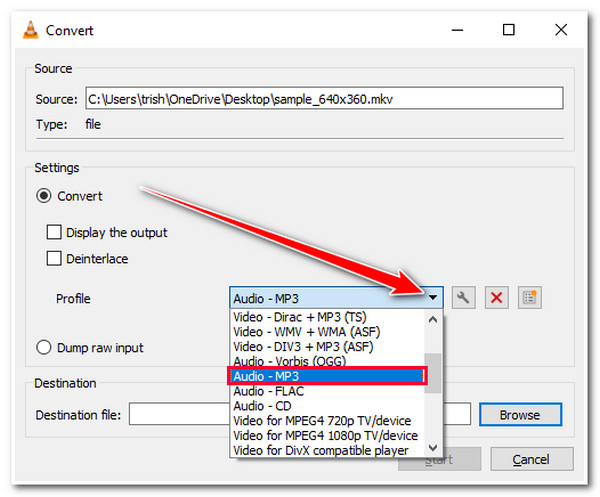Choose Video - Dirac + MP3 (TS) profile
This screenshot has width=600, height=497.
(327, 317)
